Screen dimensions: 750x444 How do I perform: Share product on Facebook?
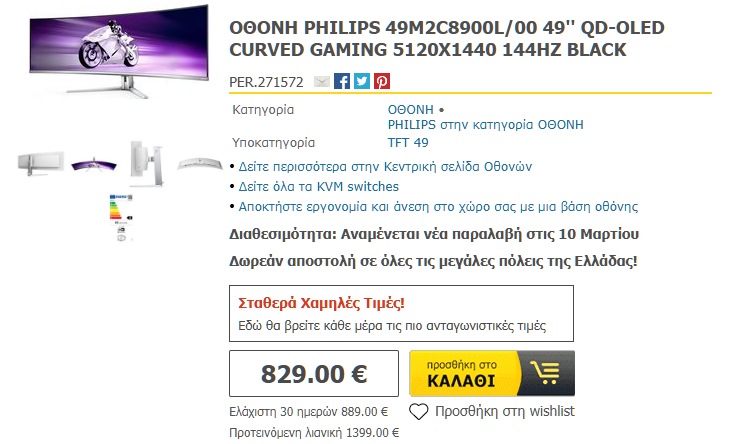coord(342,82)
